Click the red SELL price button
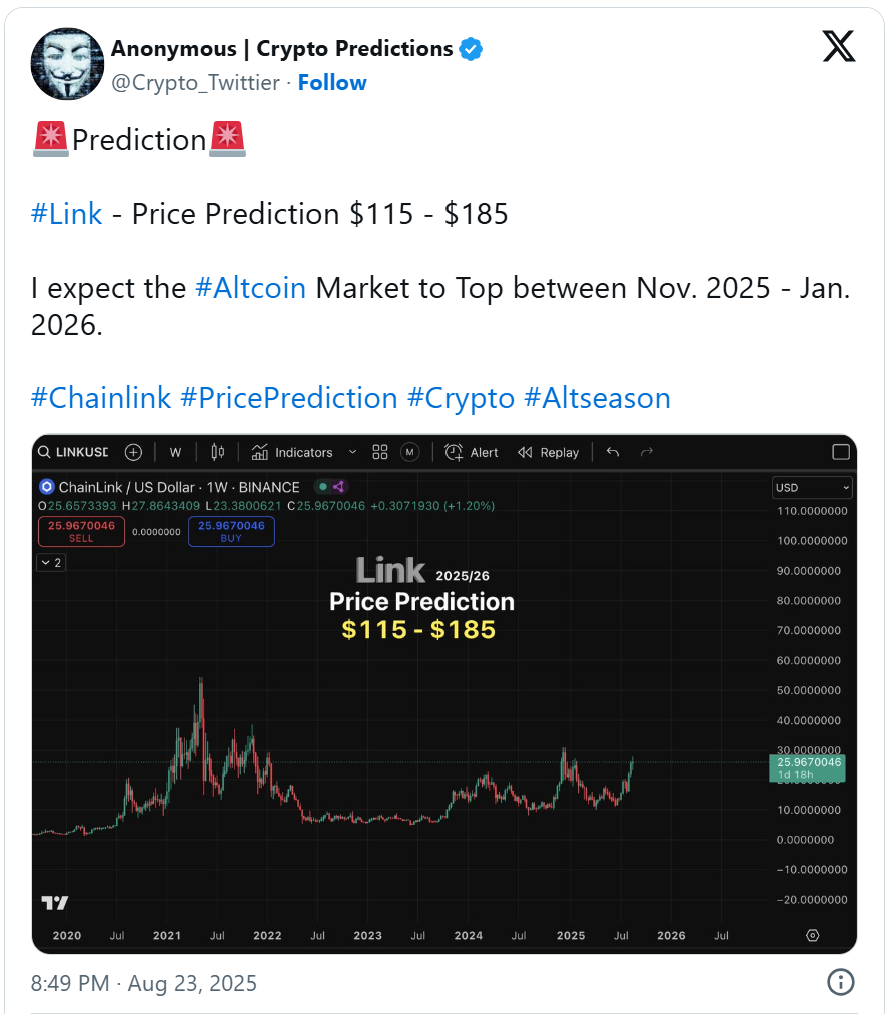Screen dimensions: 888x1014 pyautogui.click(x=81, y=532)
